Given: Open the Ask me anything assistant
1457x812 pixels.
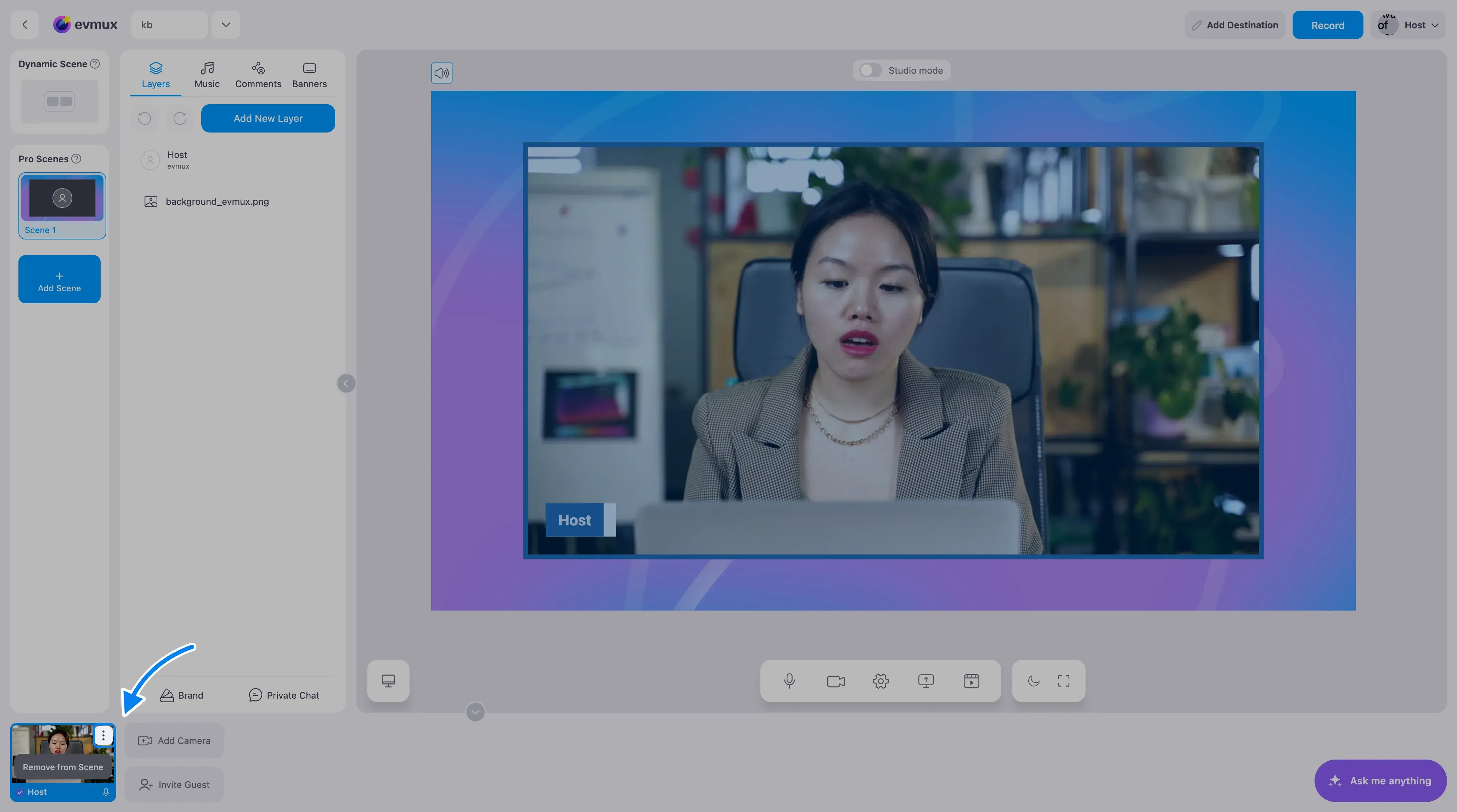Looking at the screenshot, I should pyautogui.click(x=1380, y=781).
